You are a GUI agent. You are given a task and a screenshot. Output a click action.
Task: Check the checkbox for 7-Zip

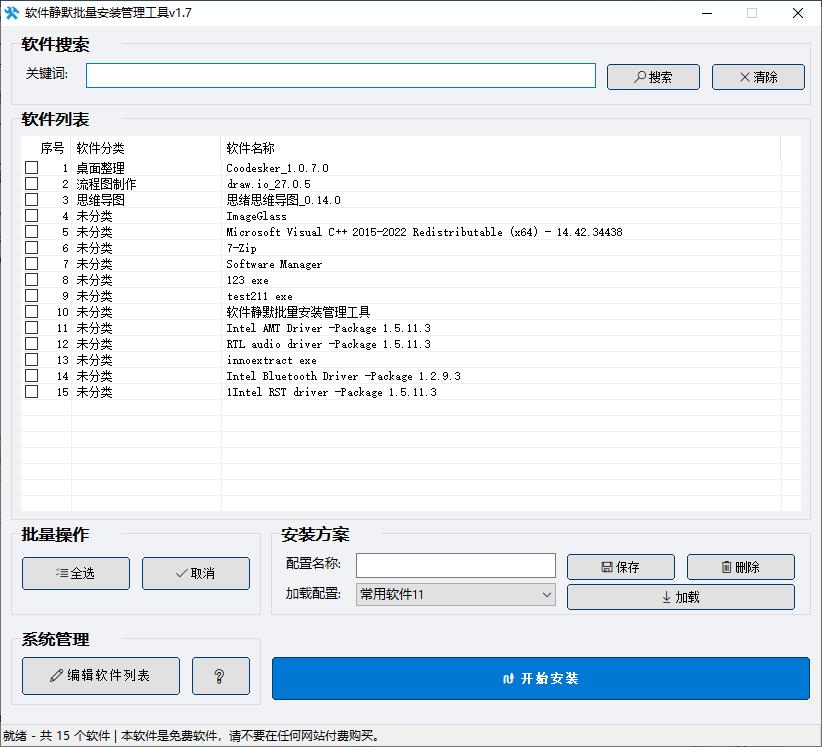[x=31, y=247]
